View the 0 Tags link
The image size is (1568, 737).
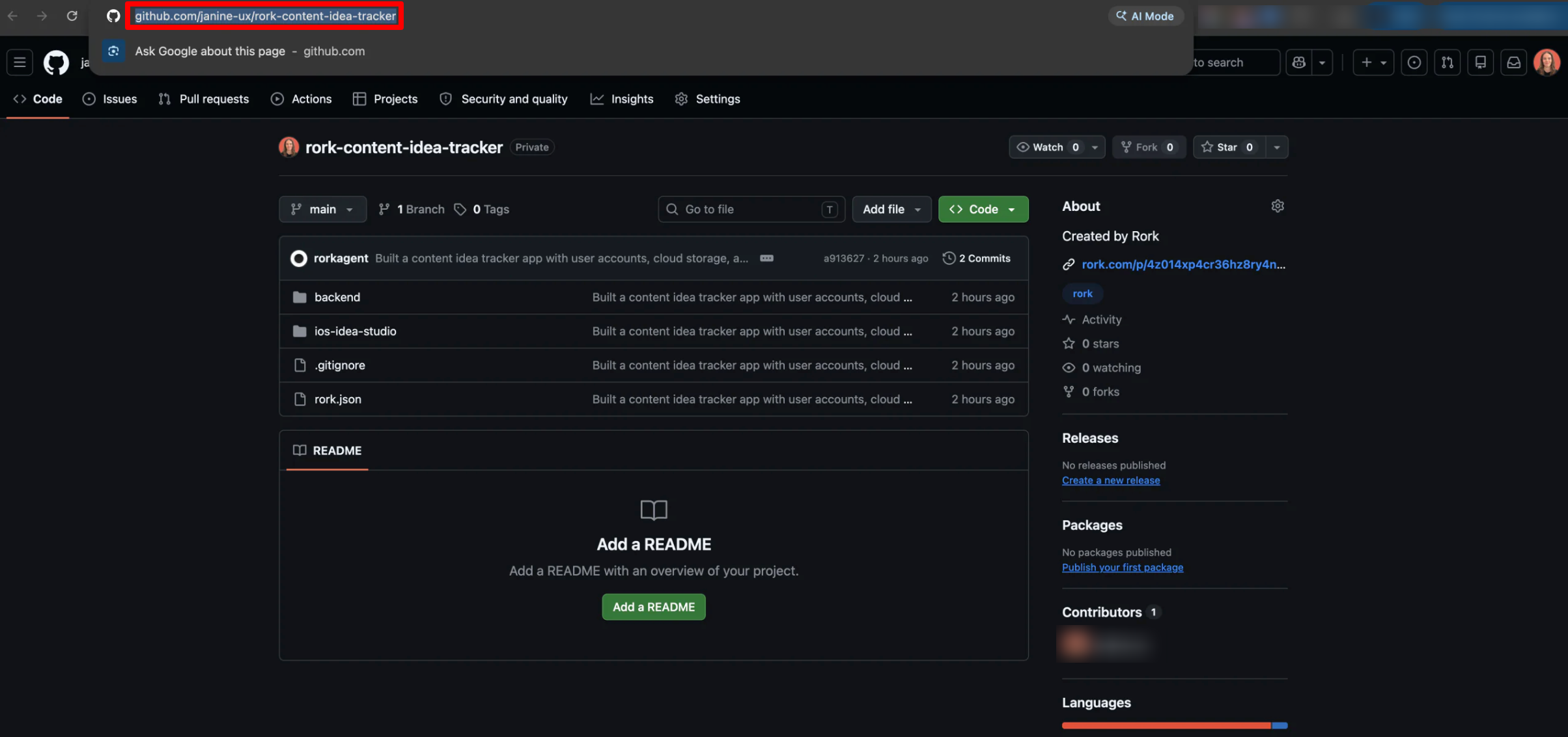pos(482,209)
